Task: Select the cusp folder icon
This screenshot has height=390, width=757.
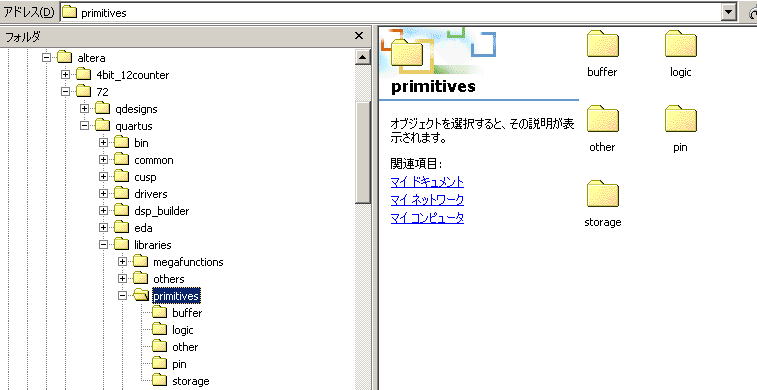Action: pyautogui.click(x=121, y=176)
